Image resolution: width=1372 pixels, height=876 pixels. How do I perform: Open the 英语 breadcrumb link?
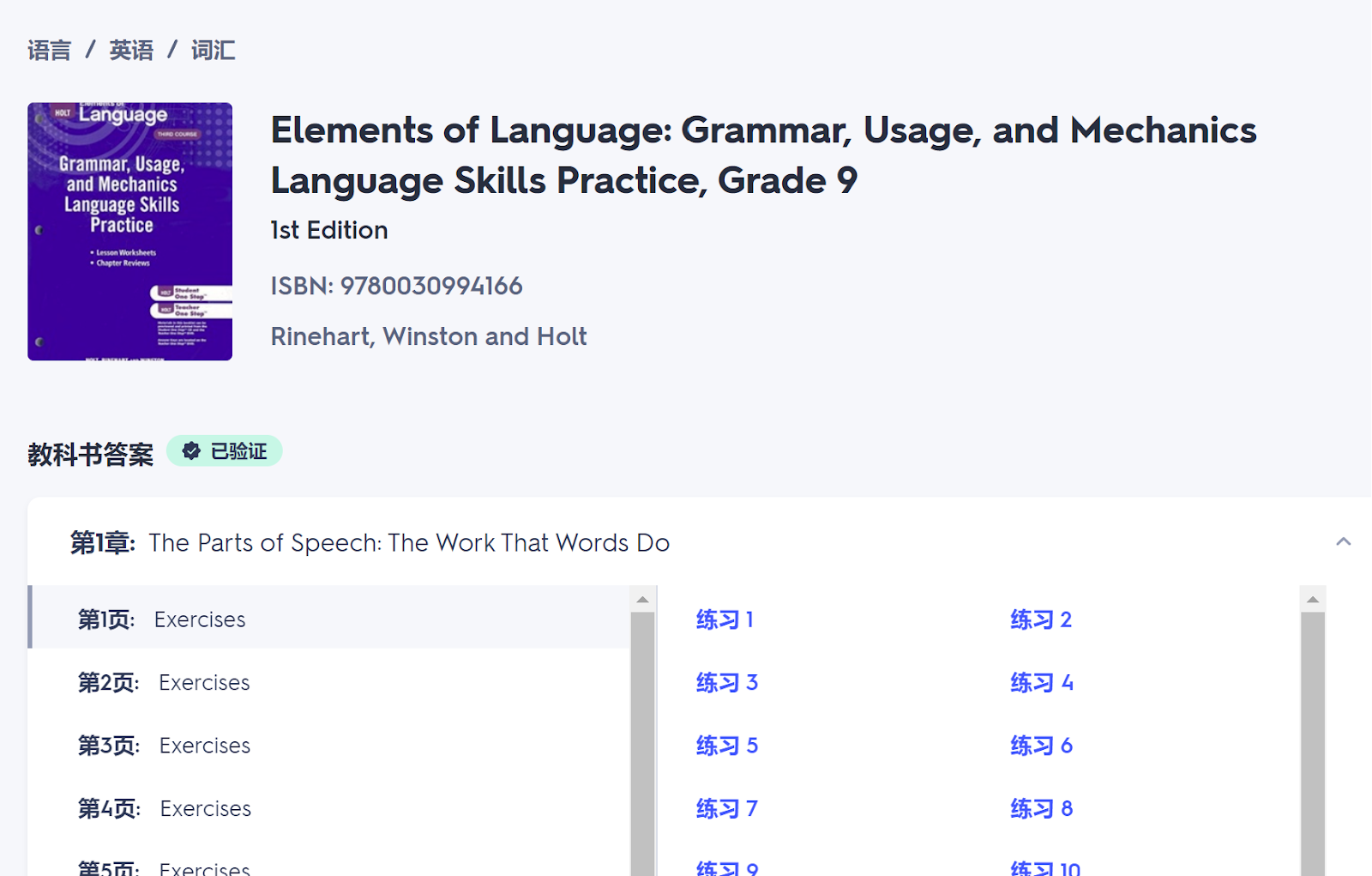[x=131, y=51]
